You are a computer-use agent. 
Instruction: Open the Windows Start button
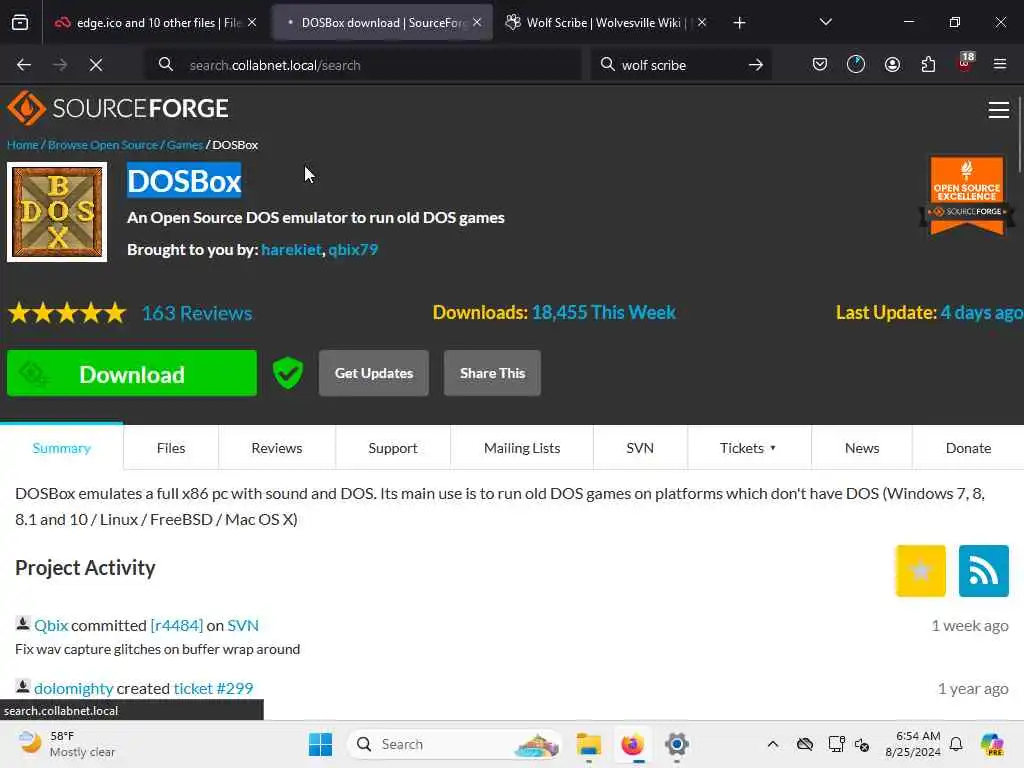(320, 744)
